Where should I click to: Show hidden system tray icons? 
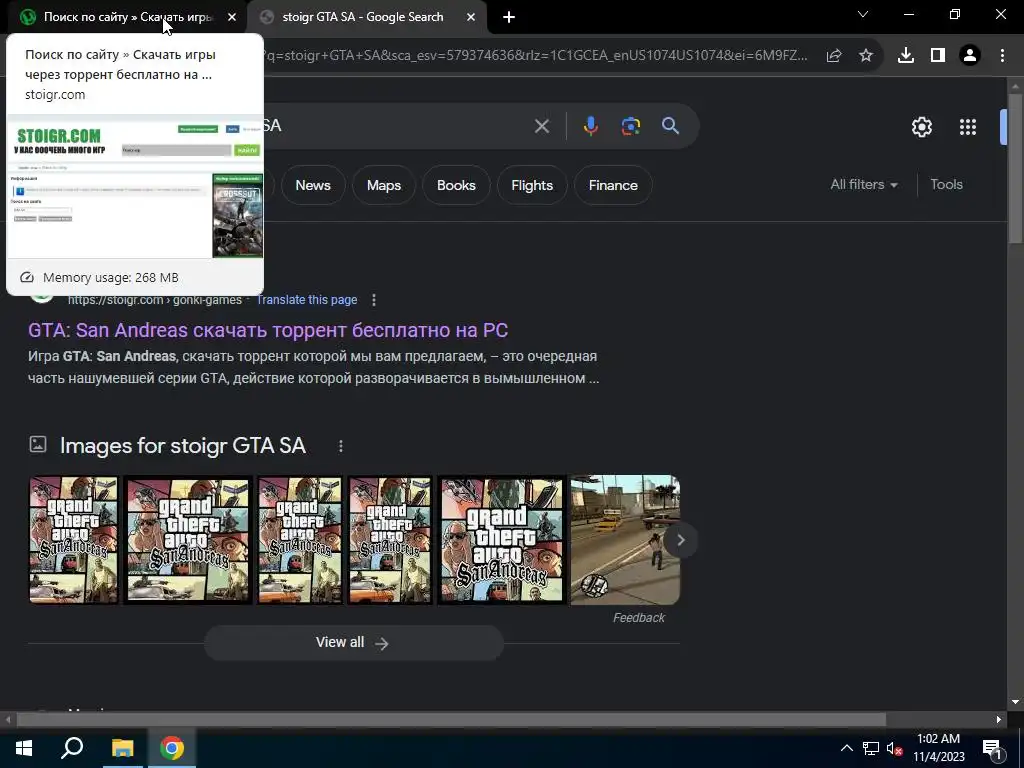point(846,748)
